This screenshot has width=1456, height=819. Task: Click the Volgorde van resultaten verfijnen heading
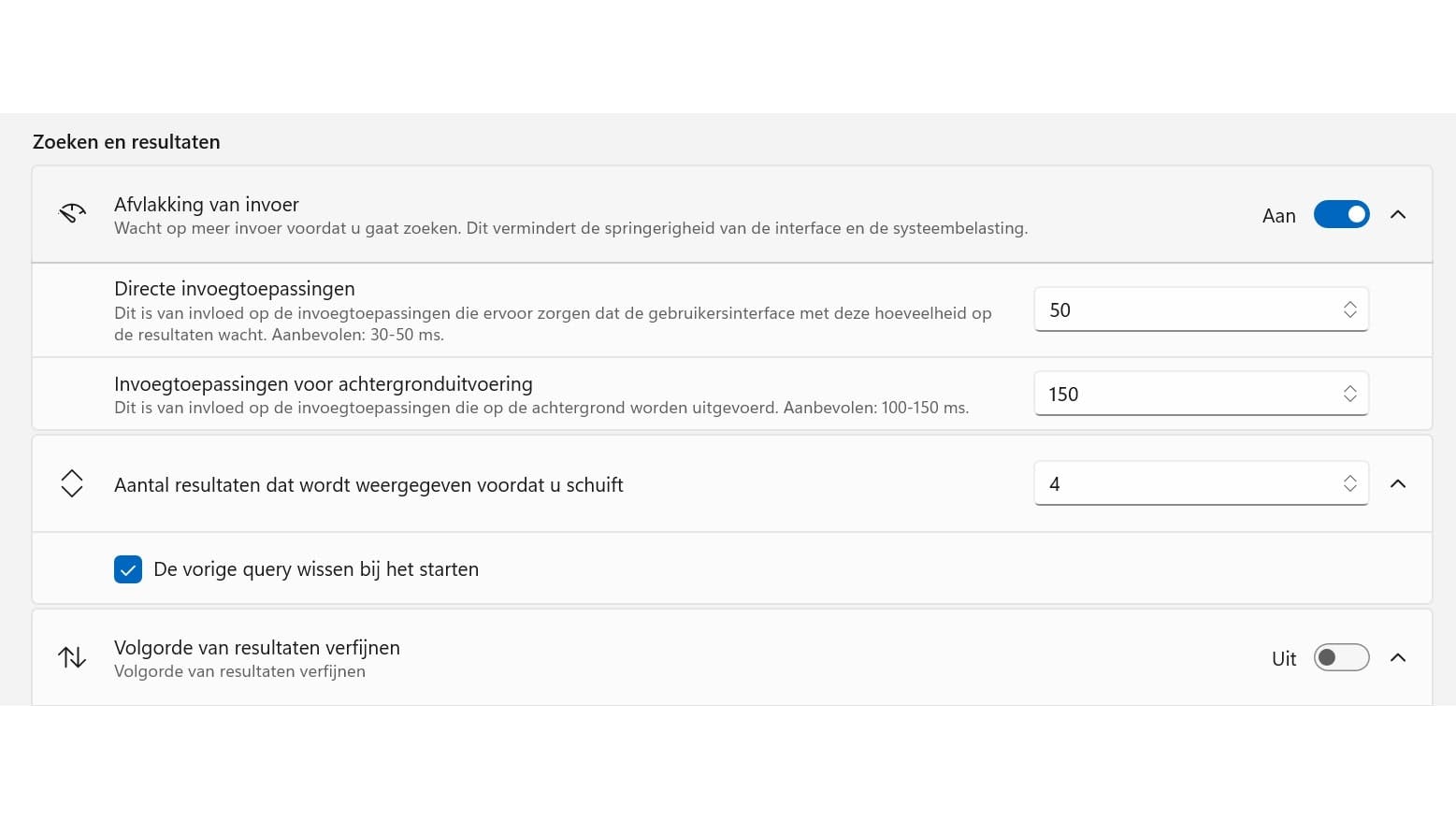tap(257, 648)
